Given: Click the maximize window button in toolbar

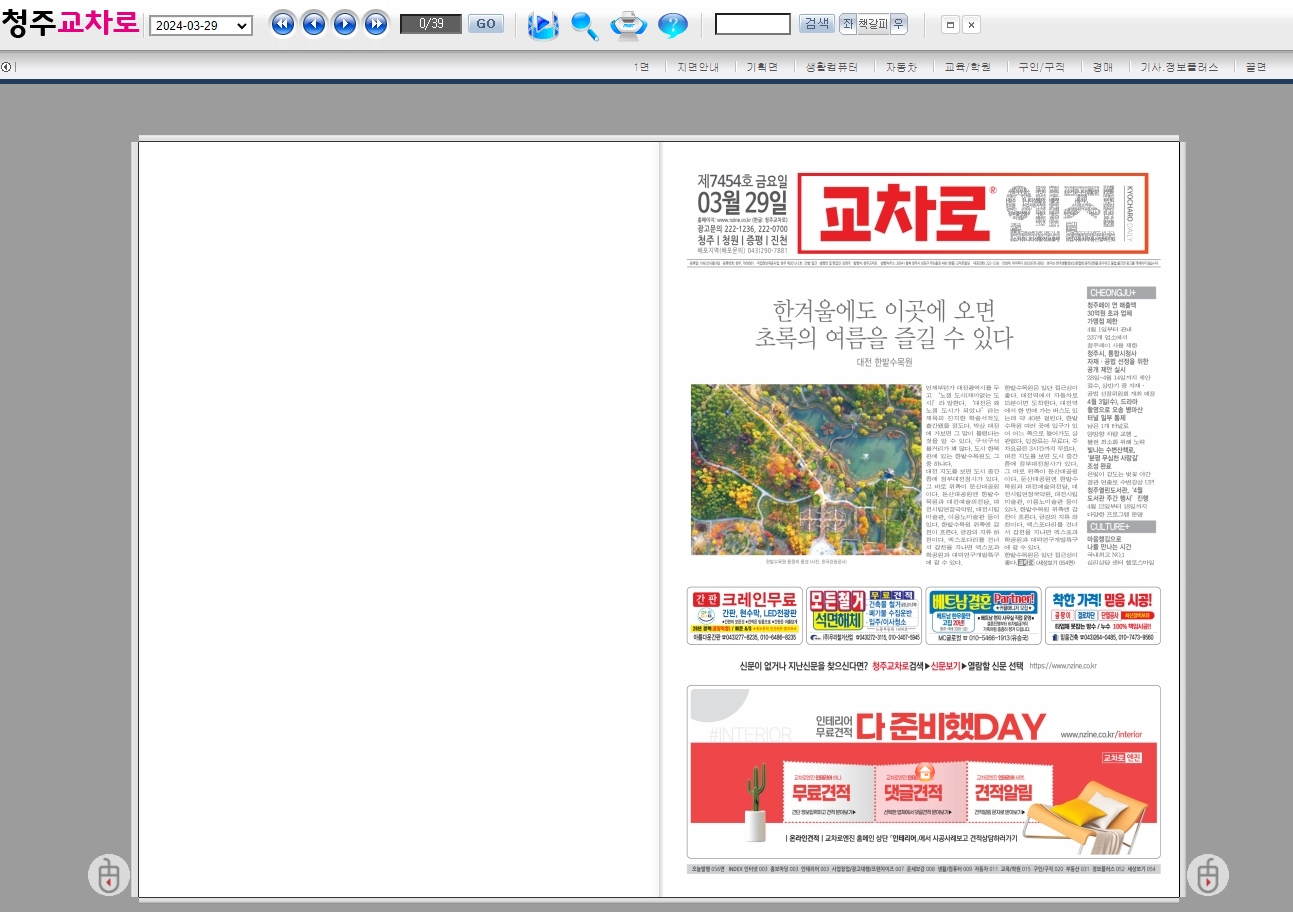Looking at the screenshot, I should (x=950, y=25).
